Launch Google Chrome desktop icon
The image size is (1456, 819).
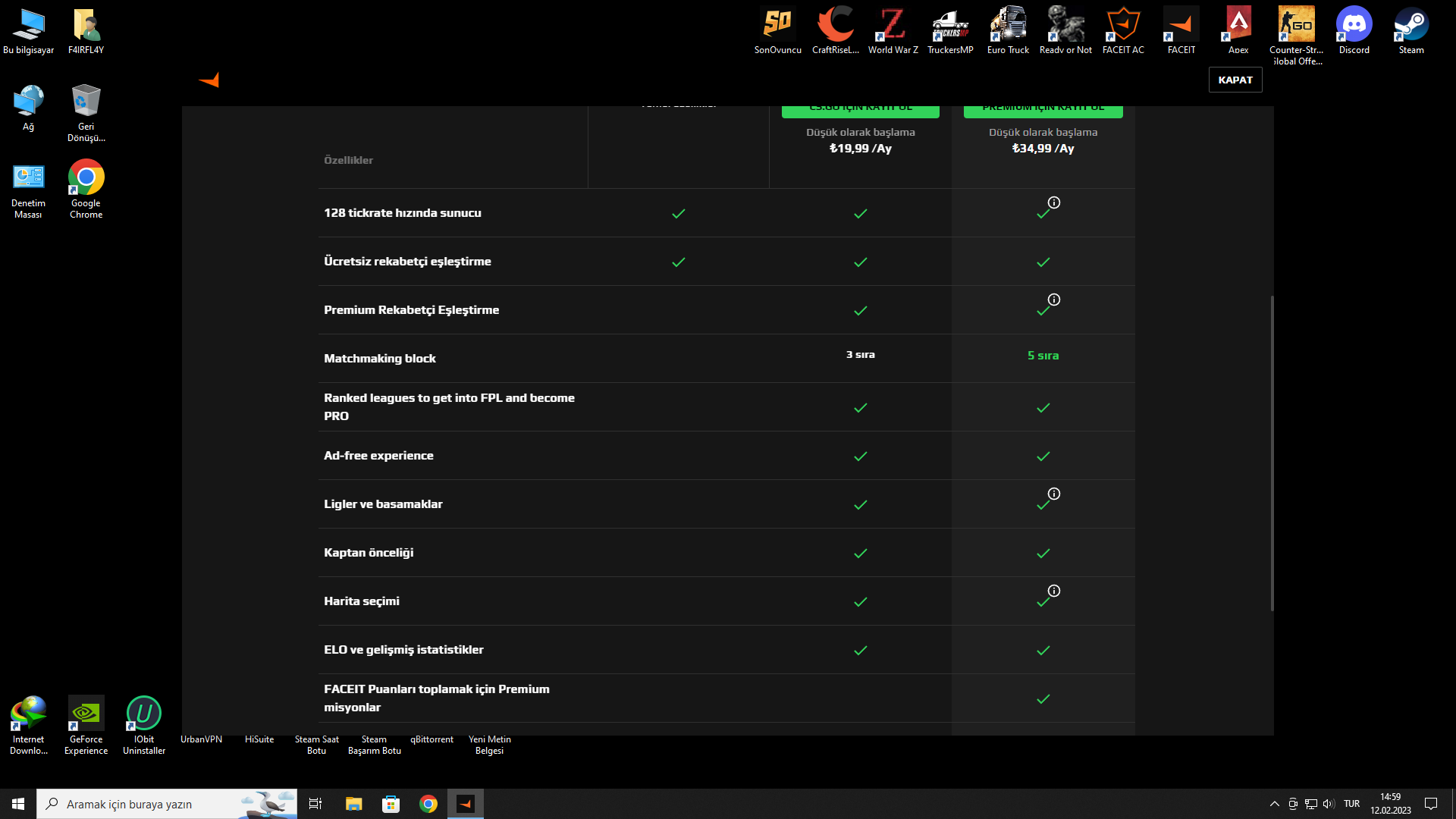pos(86,189)
